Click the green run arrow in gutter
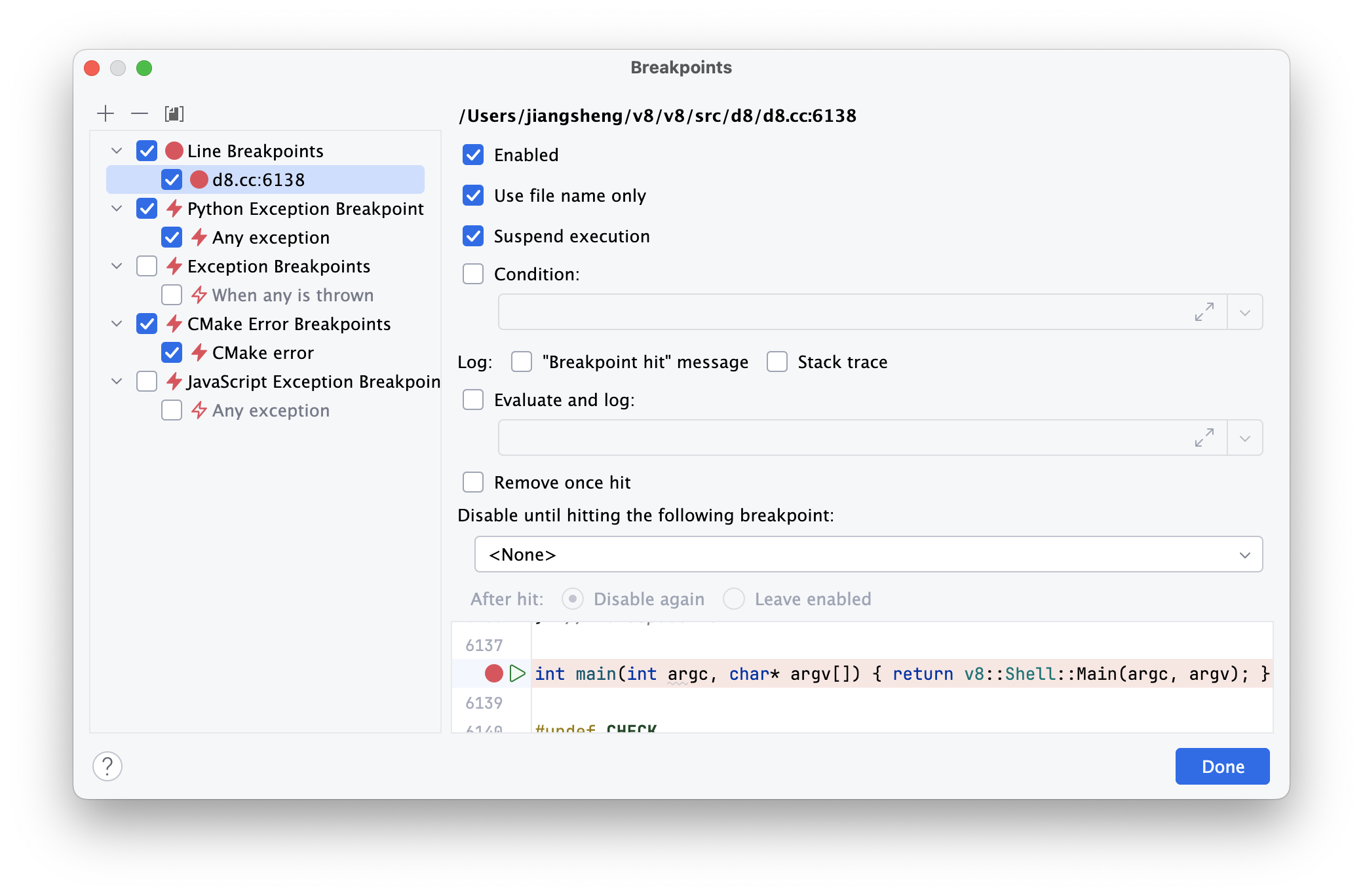 [x=517, y=673]
